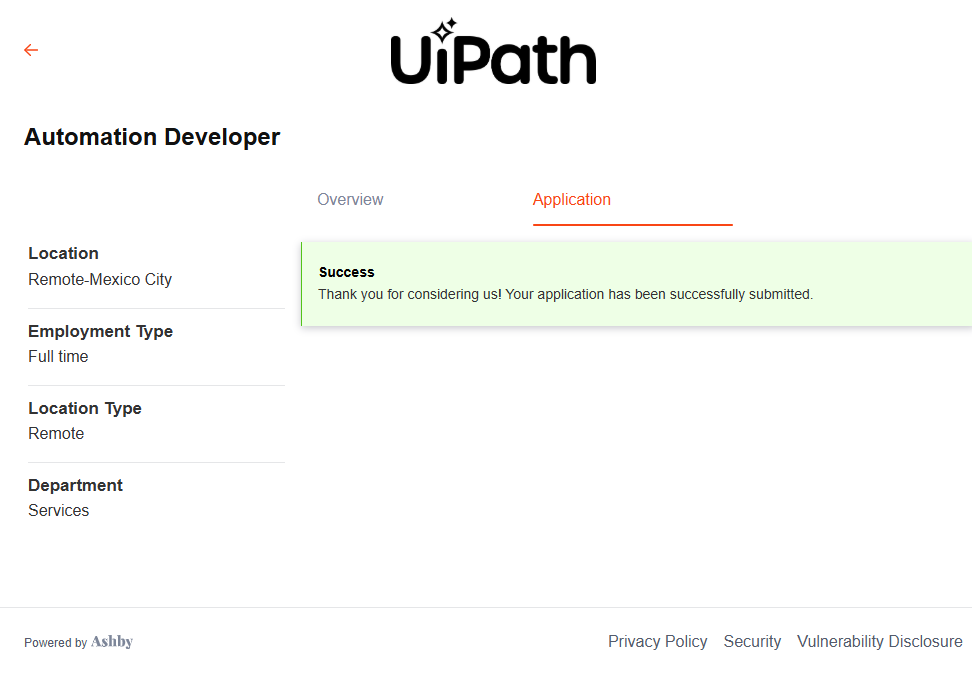This screenshot has width=972, height=678.
Task: Select the Application tab
Action: [x=571, y=200]
